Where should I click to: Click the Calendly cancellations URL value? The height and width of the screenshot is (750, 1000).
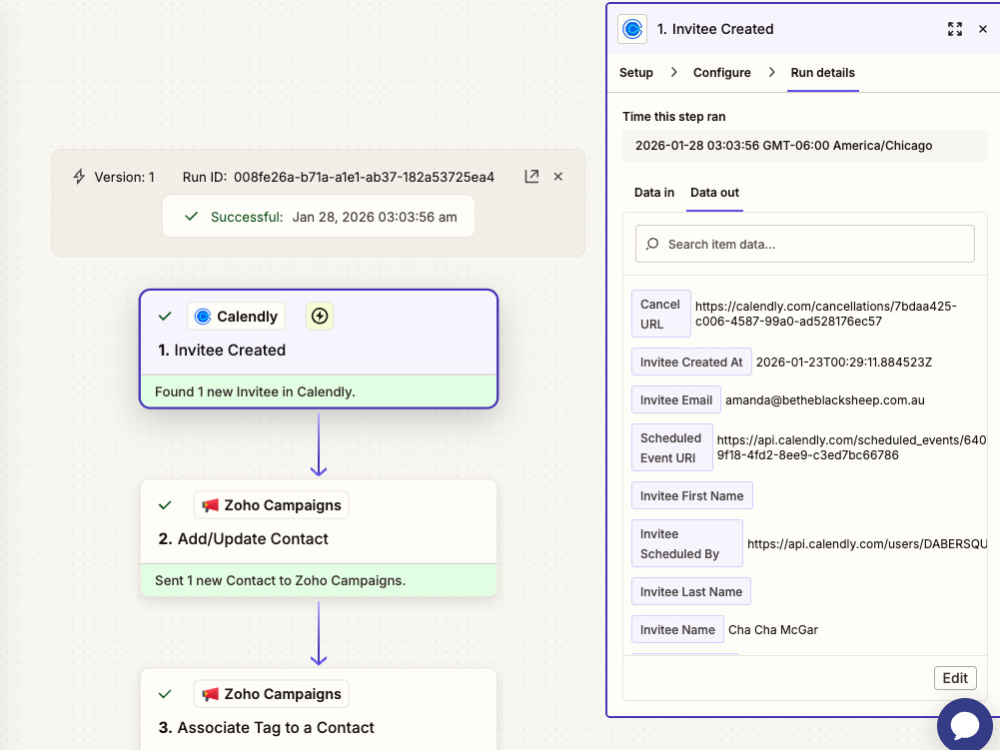click(825, 314)
